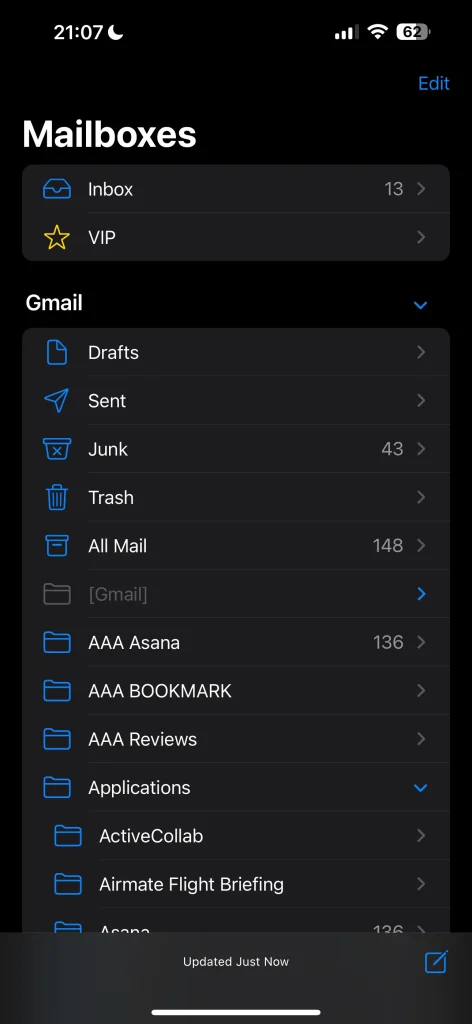The height and width of the screenshot is (1024, 472).
Task: Open the ActiveCollab subfolder
Action: 236,836
